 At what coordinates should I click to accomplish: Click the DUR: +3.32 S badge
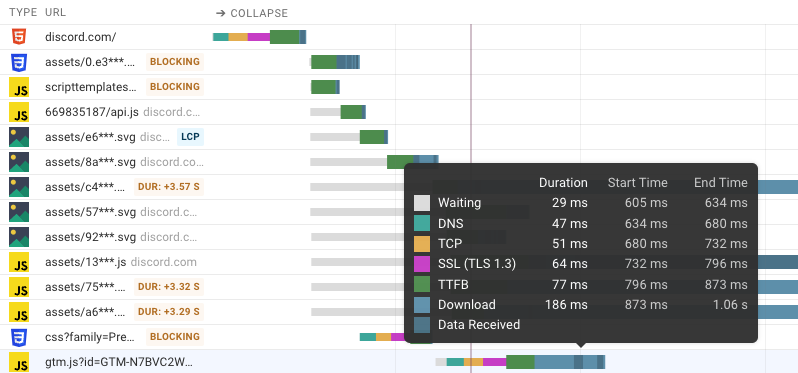(x=168, y=286)
